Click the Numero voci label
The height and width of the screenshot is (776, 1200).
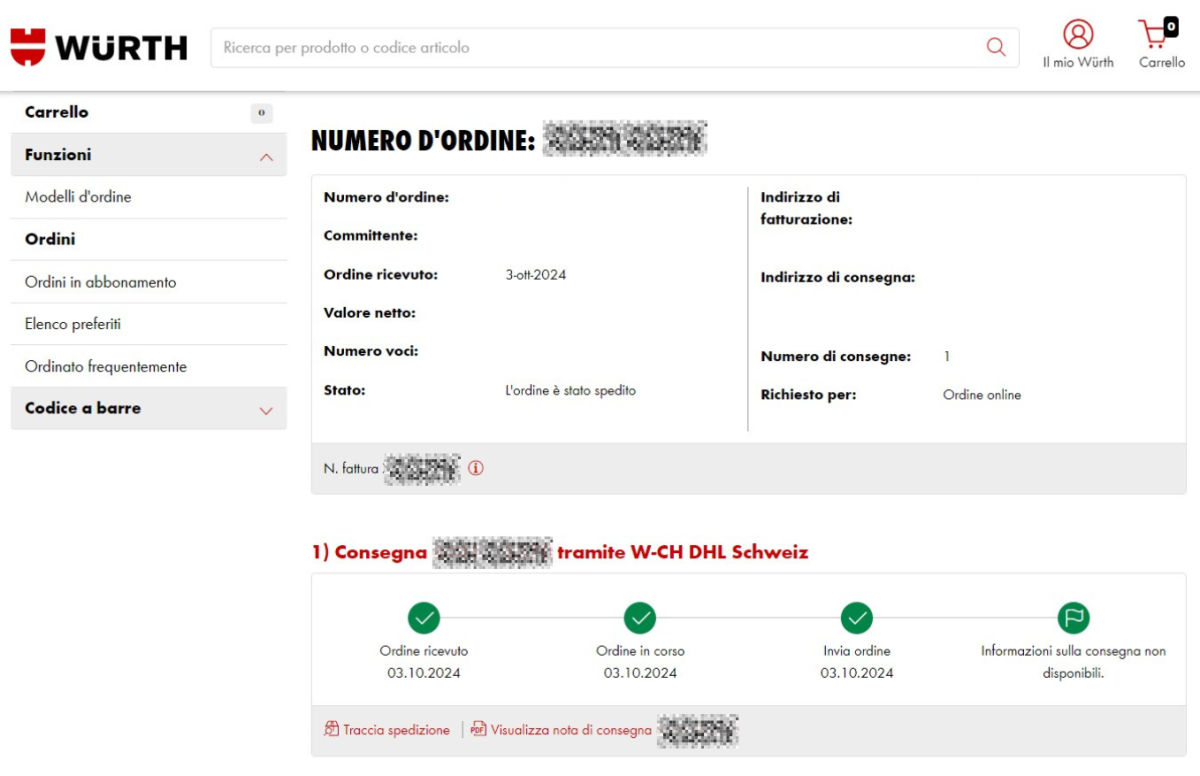pyautogui.click(x=371, y=351)
